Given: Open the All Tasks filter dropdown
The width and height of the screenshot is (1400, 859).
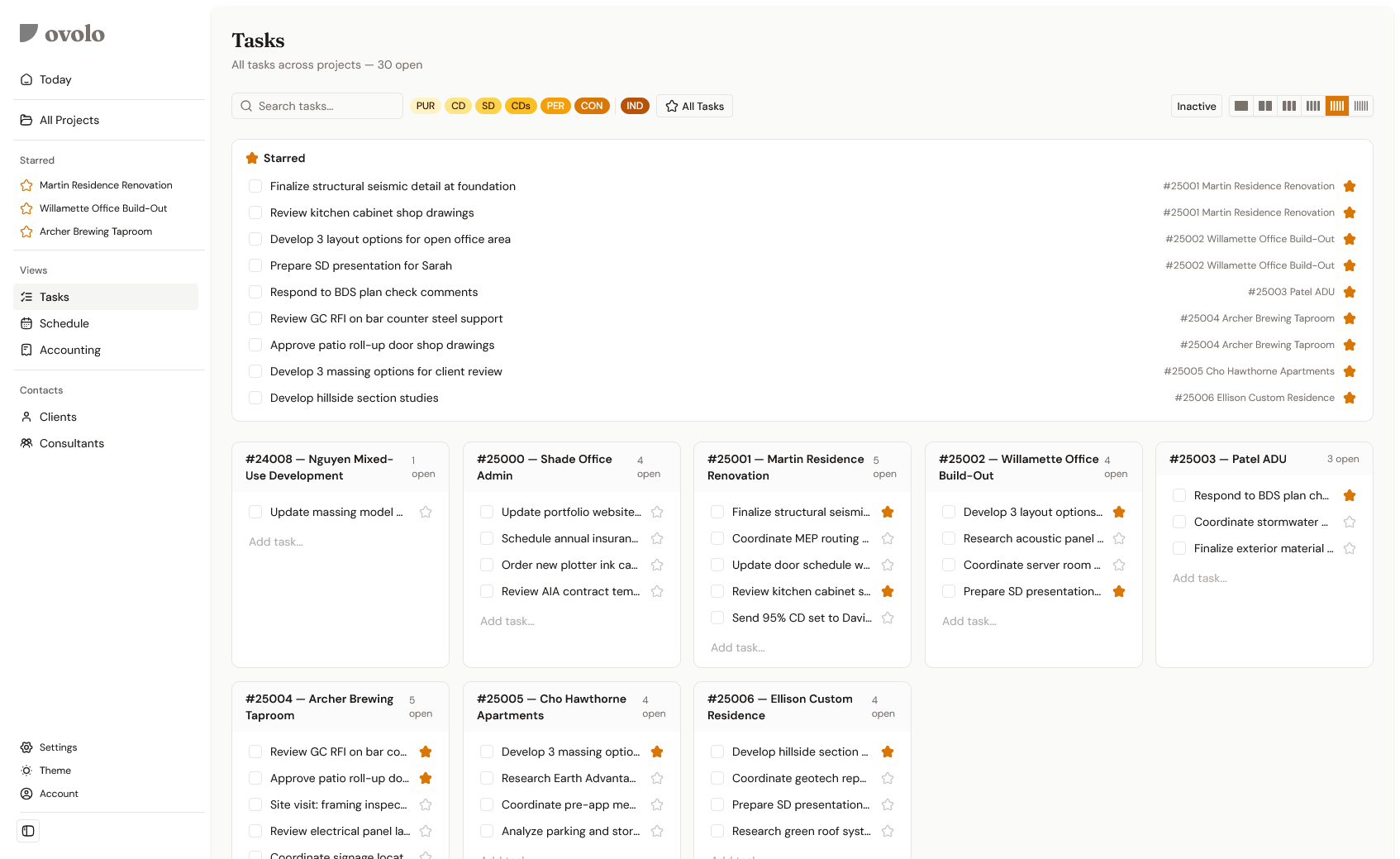Looking at the screenshot, I should [x=694, y=106].
